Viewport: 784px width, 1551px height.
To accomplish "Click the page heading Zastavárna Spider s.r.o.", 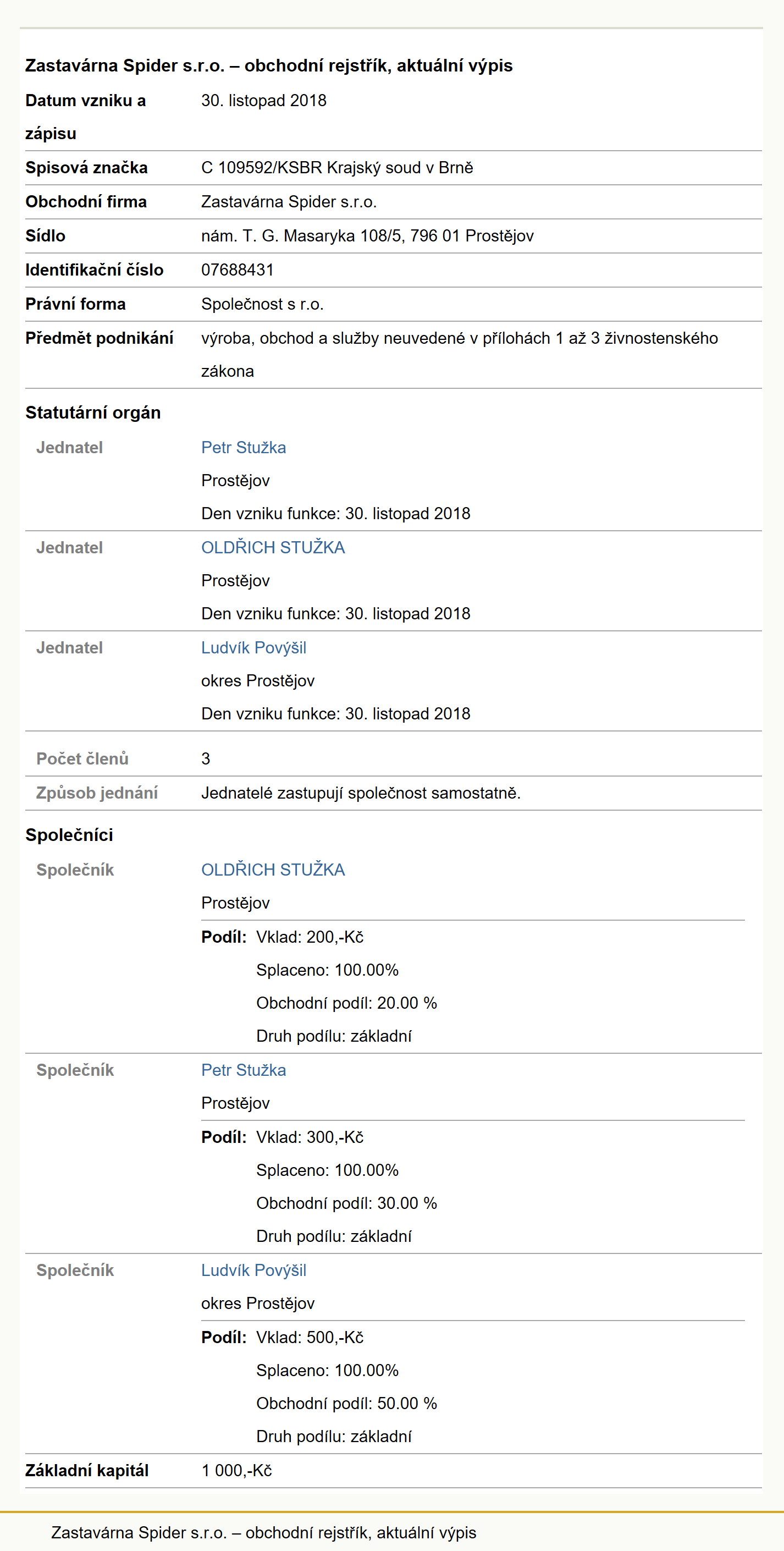I will (269, 65).
